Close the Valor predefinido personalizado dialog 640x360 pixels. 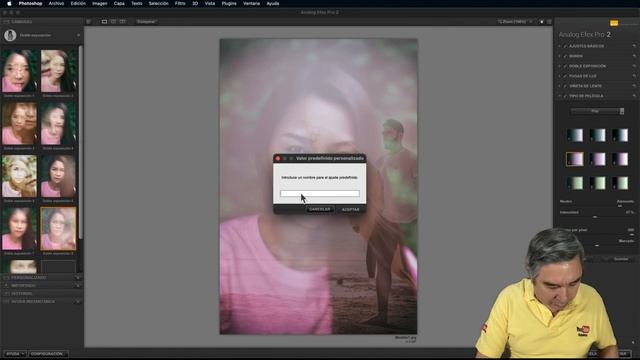point(278,158)
